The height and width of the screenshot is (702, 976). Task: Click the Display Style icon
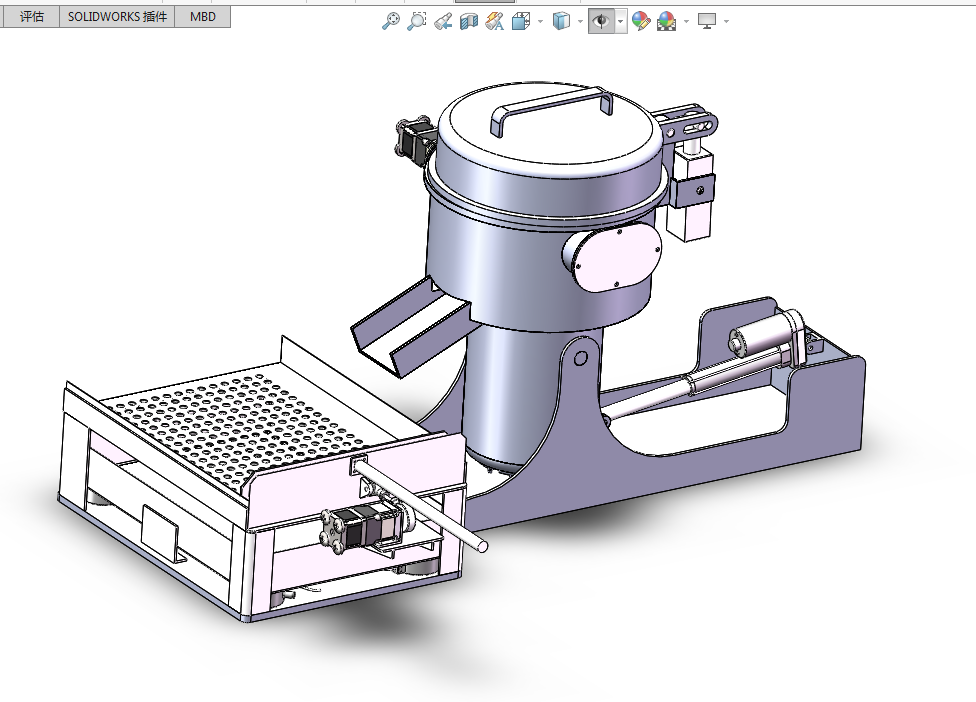pos(561,21)
